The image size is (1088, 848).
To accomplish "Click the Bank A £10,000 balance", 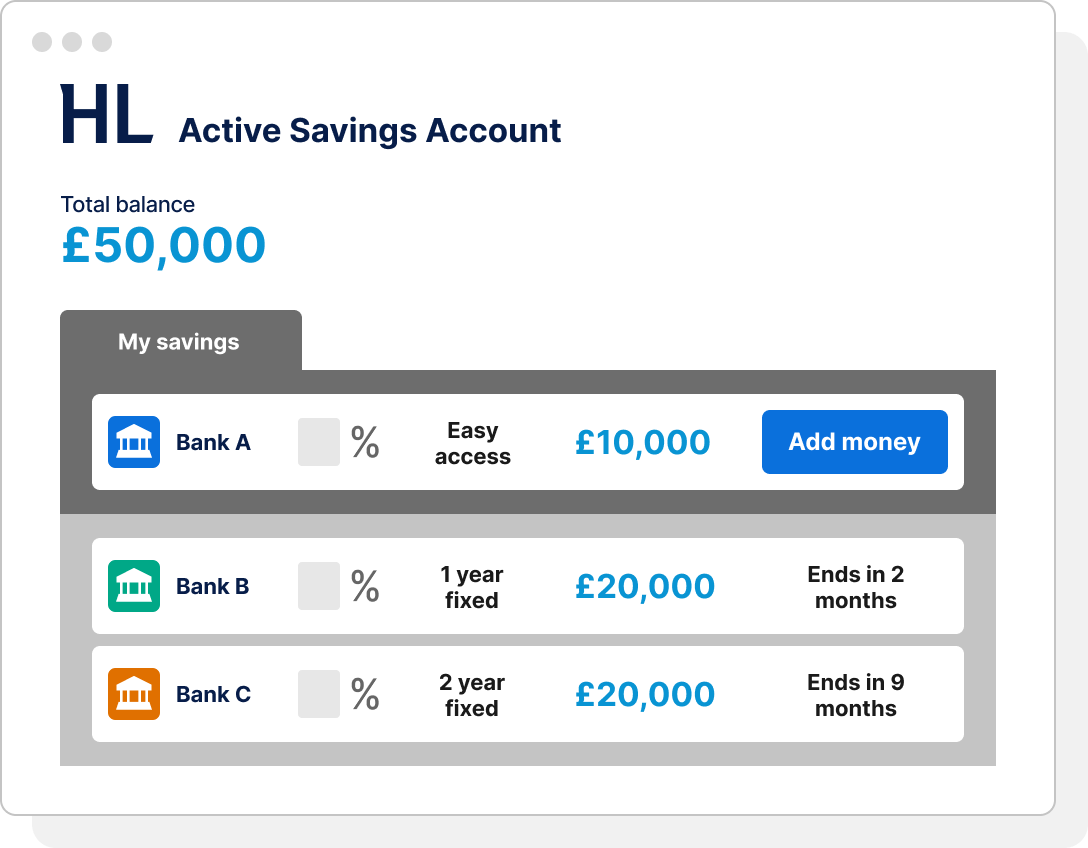I will (x=643, y=442).
